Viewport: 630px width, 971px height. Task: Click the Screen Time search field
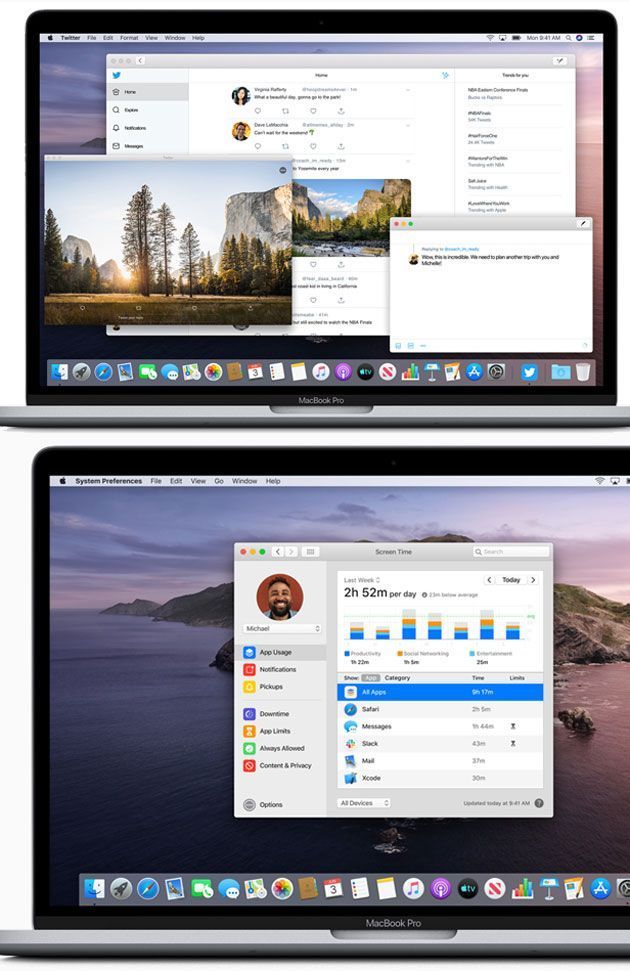[x=512, y=551]
